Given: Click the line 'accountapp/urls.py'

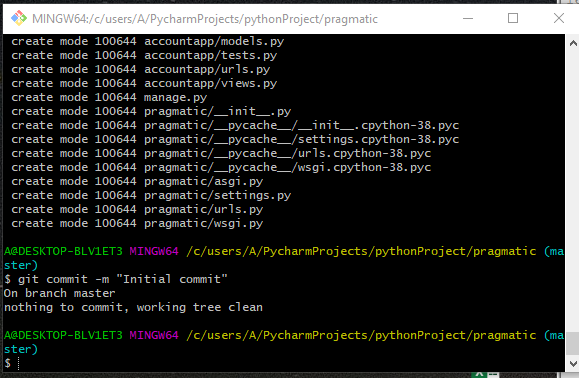Looking at the screenshot, I should point(141,69).
